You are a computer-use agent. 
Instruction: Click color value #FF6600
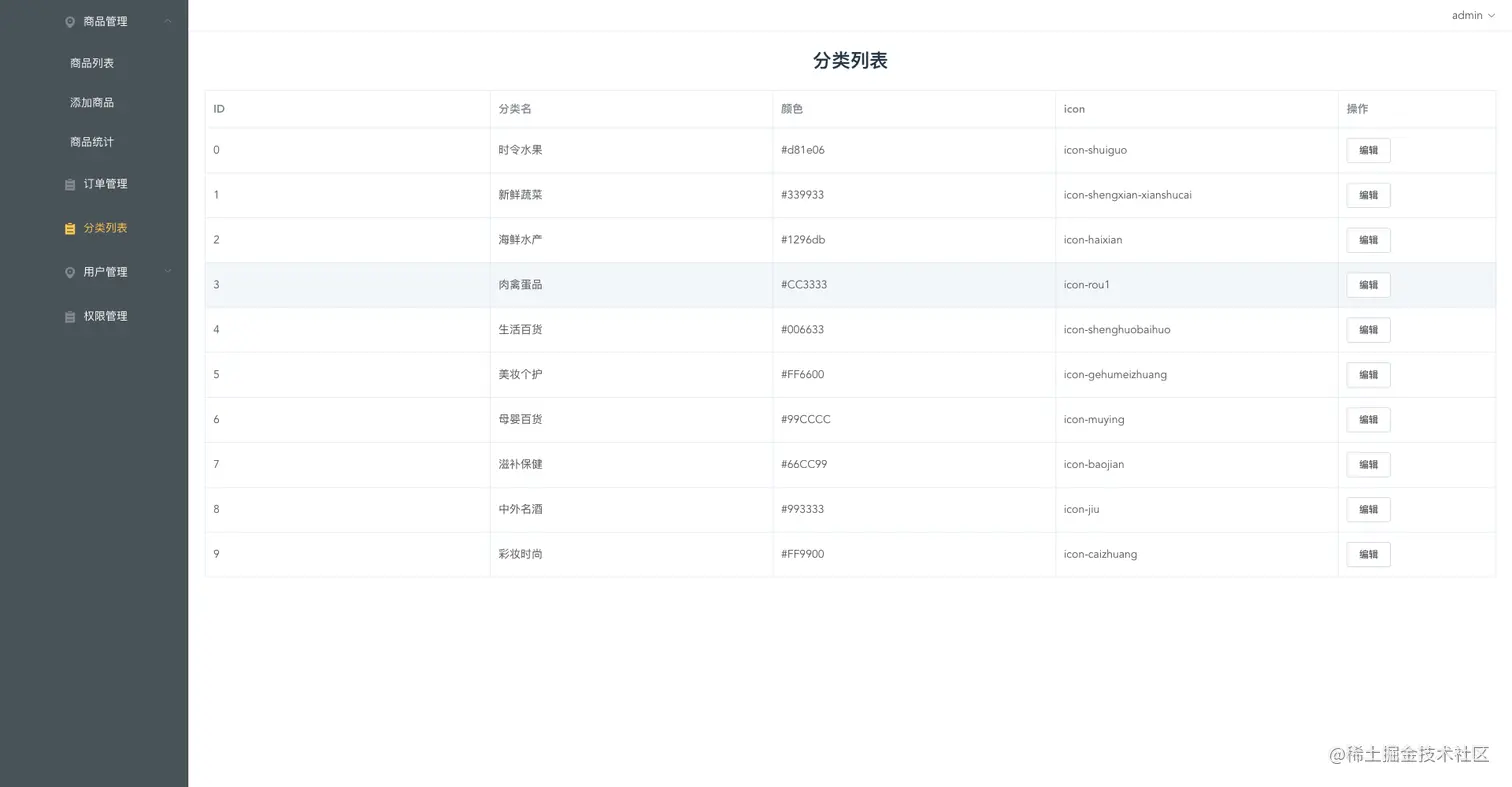(x=803, y=375)
